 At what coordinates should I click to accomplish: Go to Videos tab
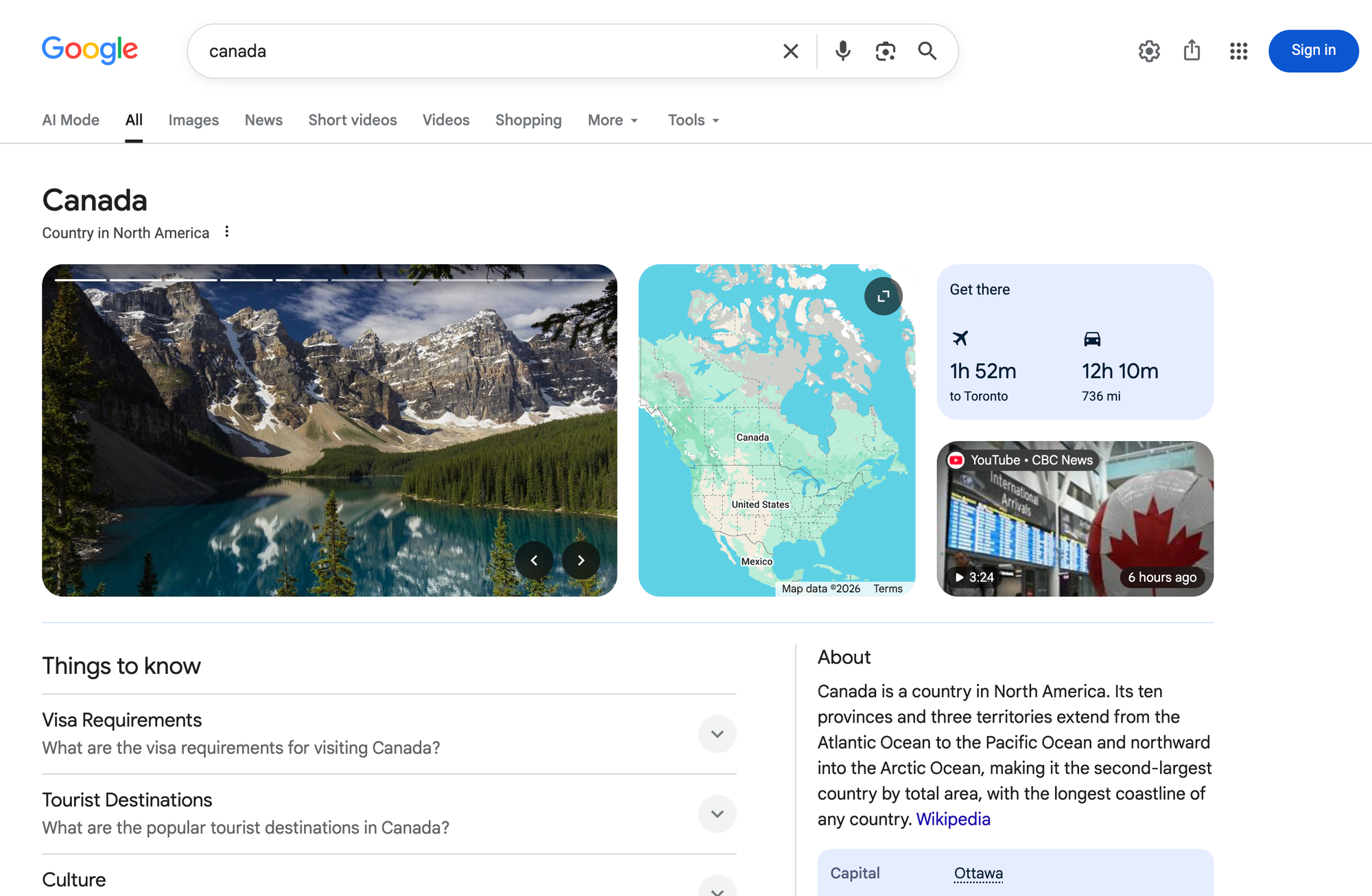446,120
